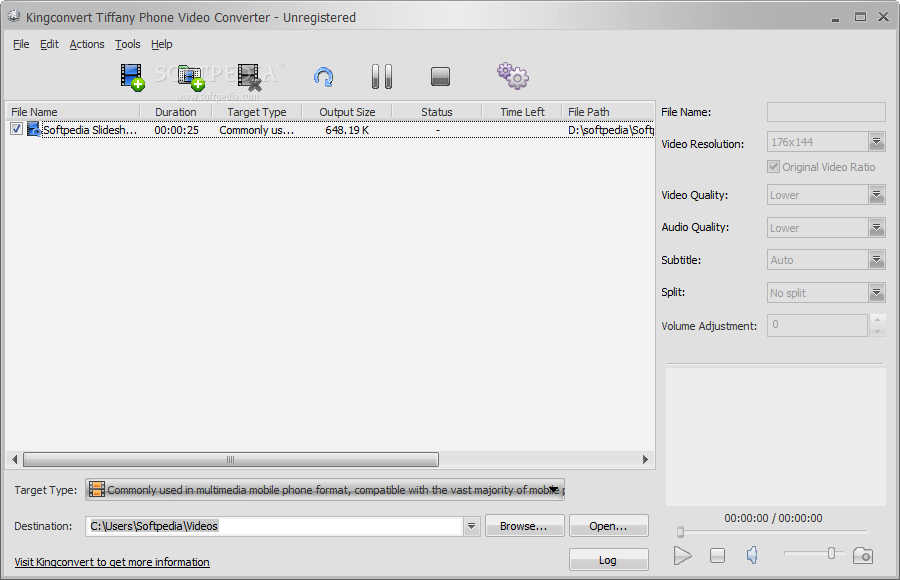Click the blue Convert arrow toolbar icon
The width and height of the screenshot is (900, 580).
(x=324, y=77)
